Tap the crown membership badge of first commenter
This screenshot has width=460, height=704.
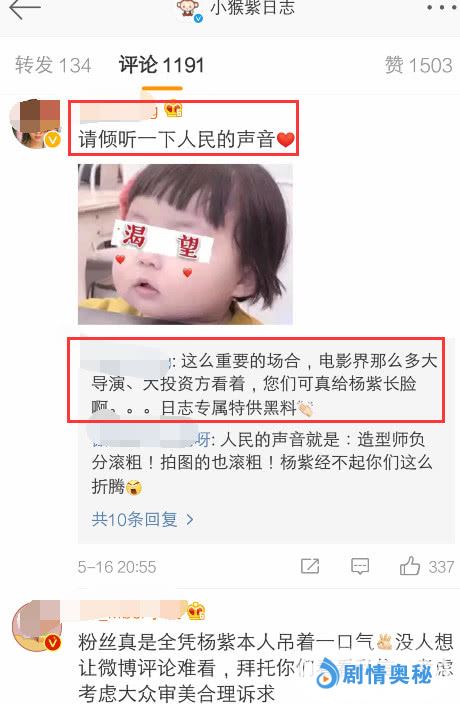(x=173, y=110)
